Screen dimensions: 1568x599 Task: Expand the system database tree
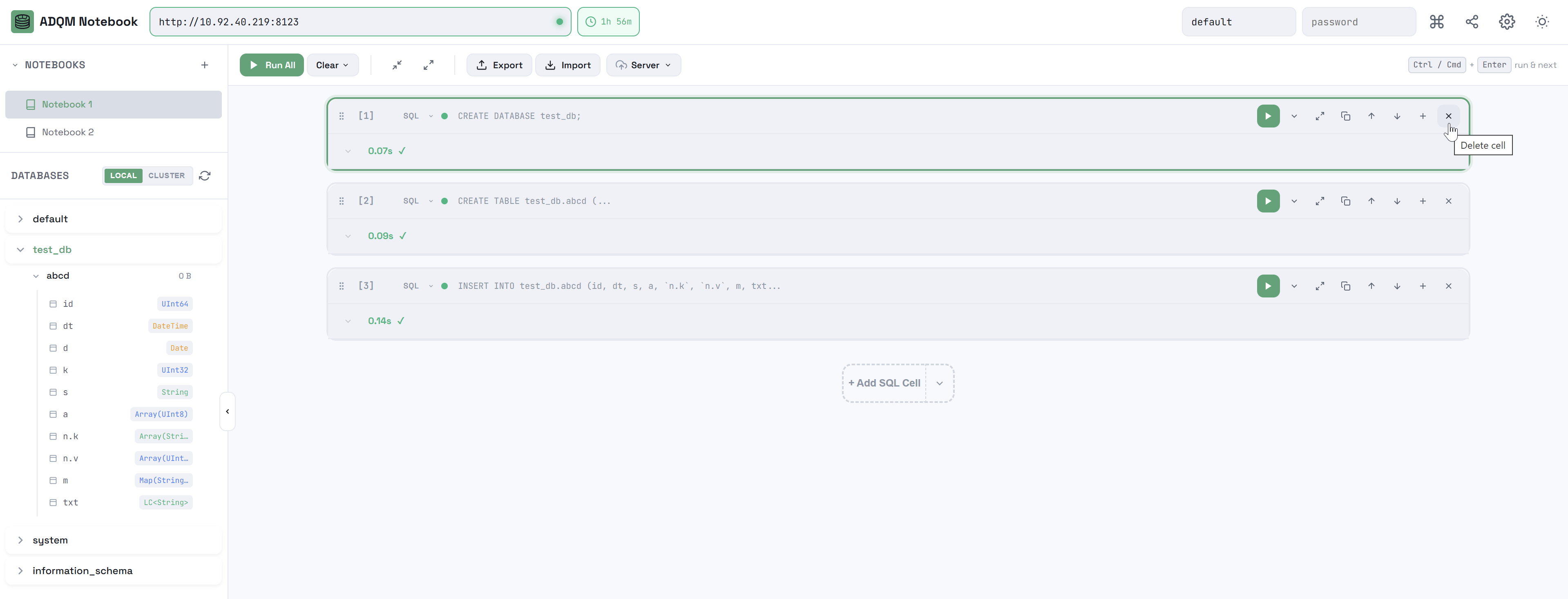point(21,540)
